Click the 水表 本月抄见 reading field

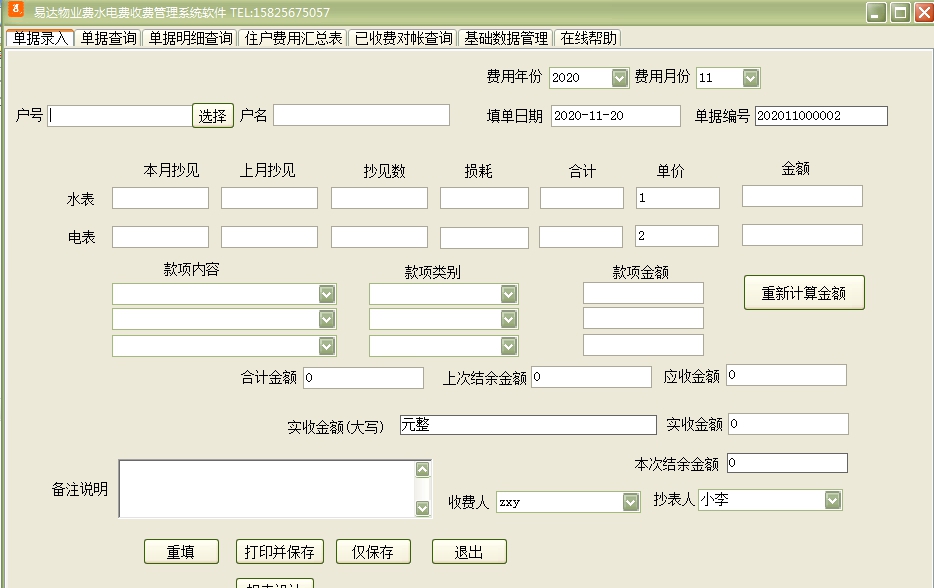tap(160, 197)
